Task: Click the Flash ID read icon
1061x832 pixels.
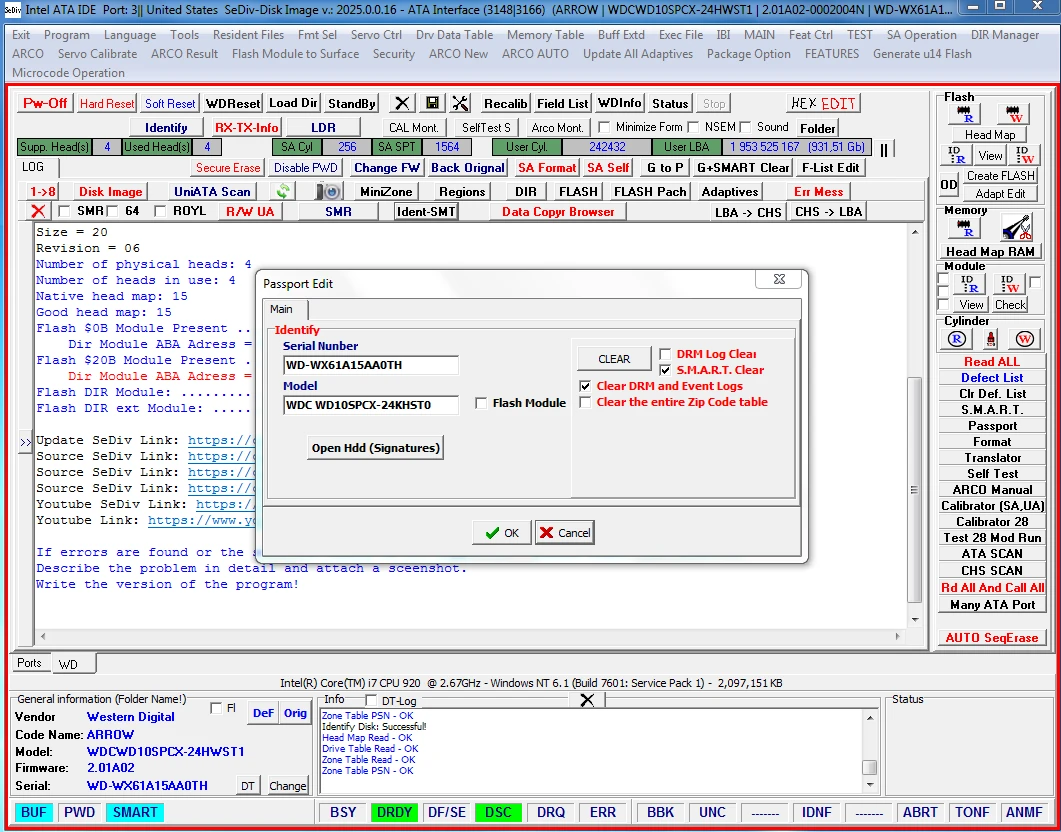Action: coord(956,155)
